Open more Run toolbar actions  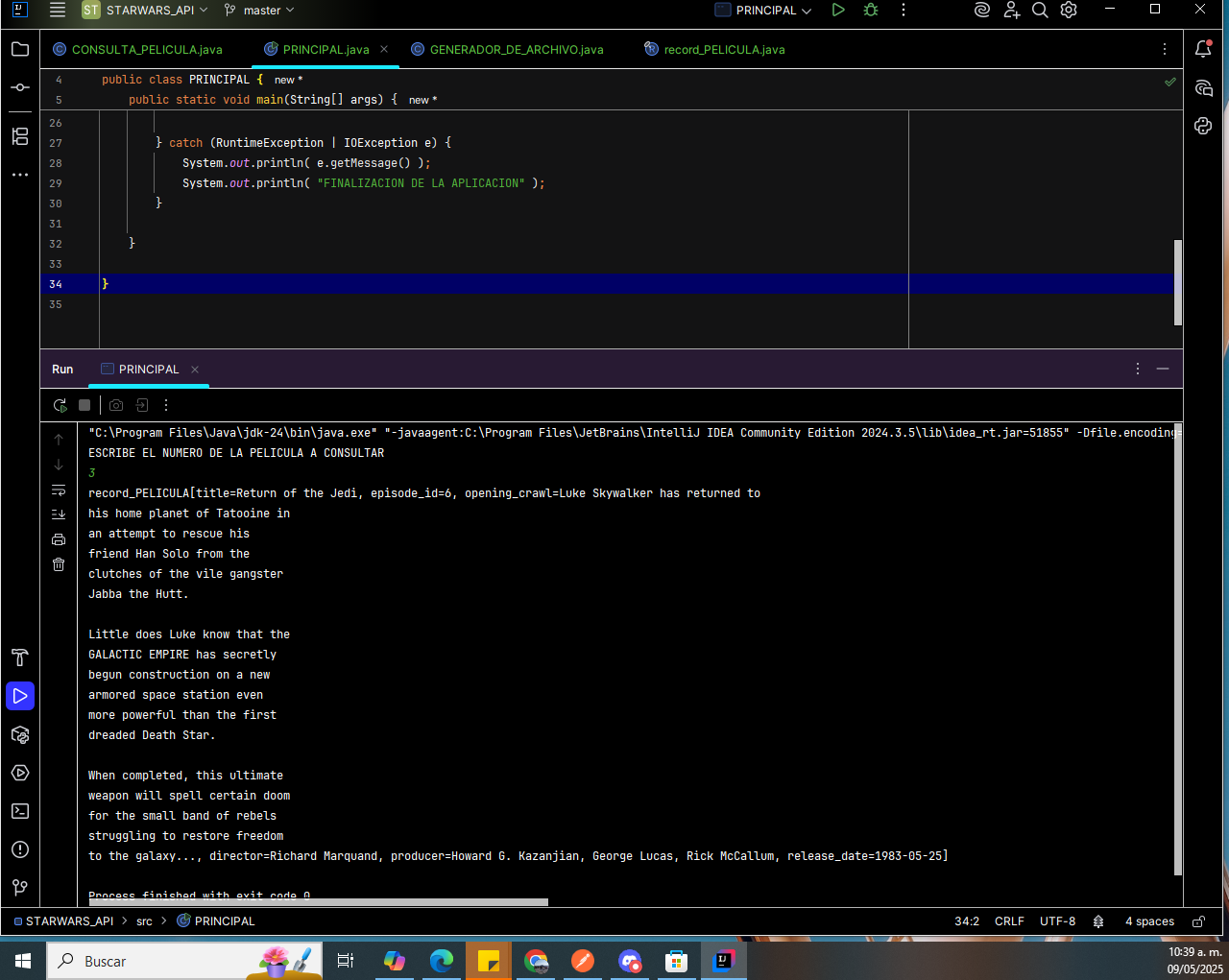tap(166, 405)
